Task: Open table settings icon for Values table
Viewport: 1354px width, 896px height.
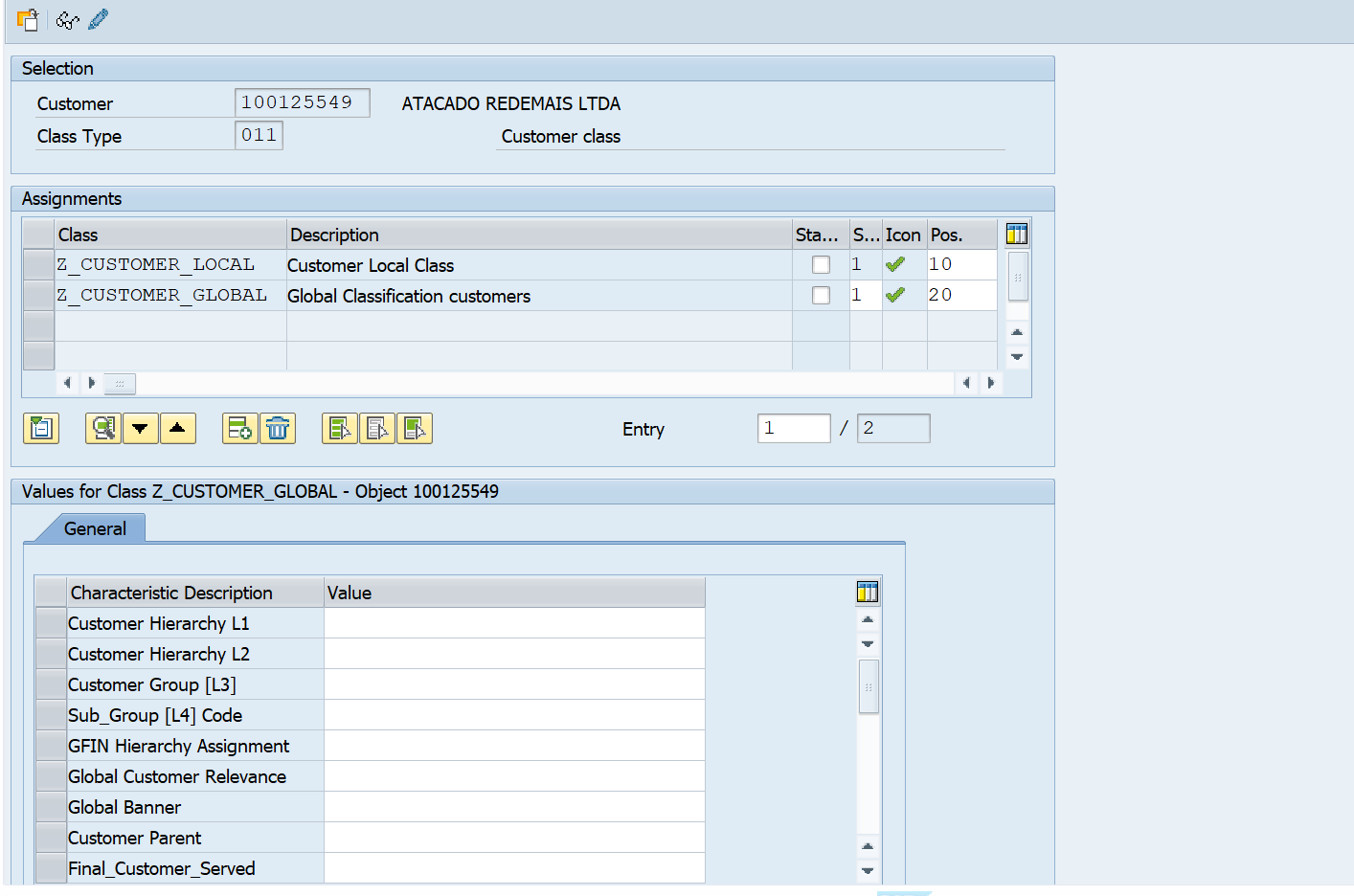Action: tap(868, 592)
